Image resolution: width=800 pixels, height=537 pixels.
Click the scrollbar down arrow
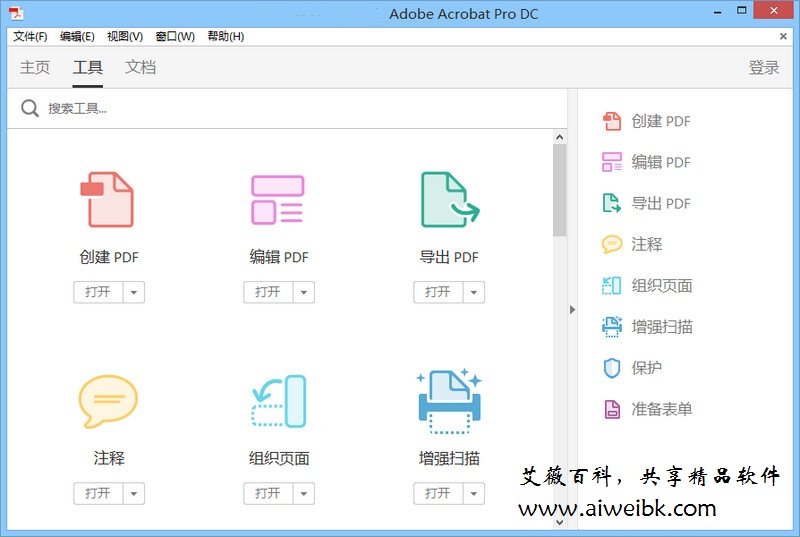point(560,522)
